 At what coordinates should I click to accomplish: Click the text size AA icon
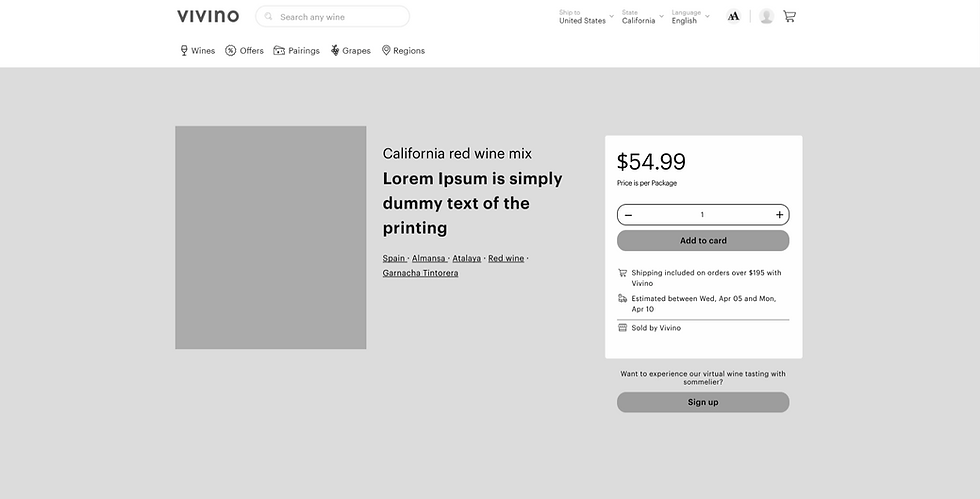coord(734,16)
